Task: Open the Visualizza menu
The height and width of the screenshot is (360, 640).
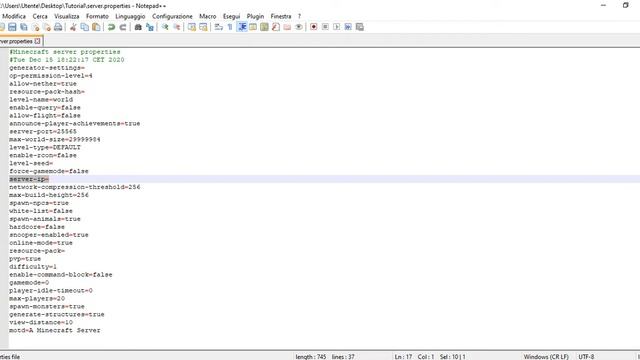Action: coord(67,16)
